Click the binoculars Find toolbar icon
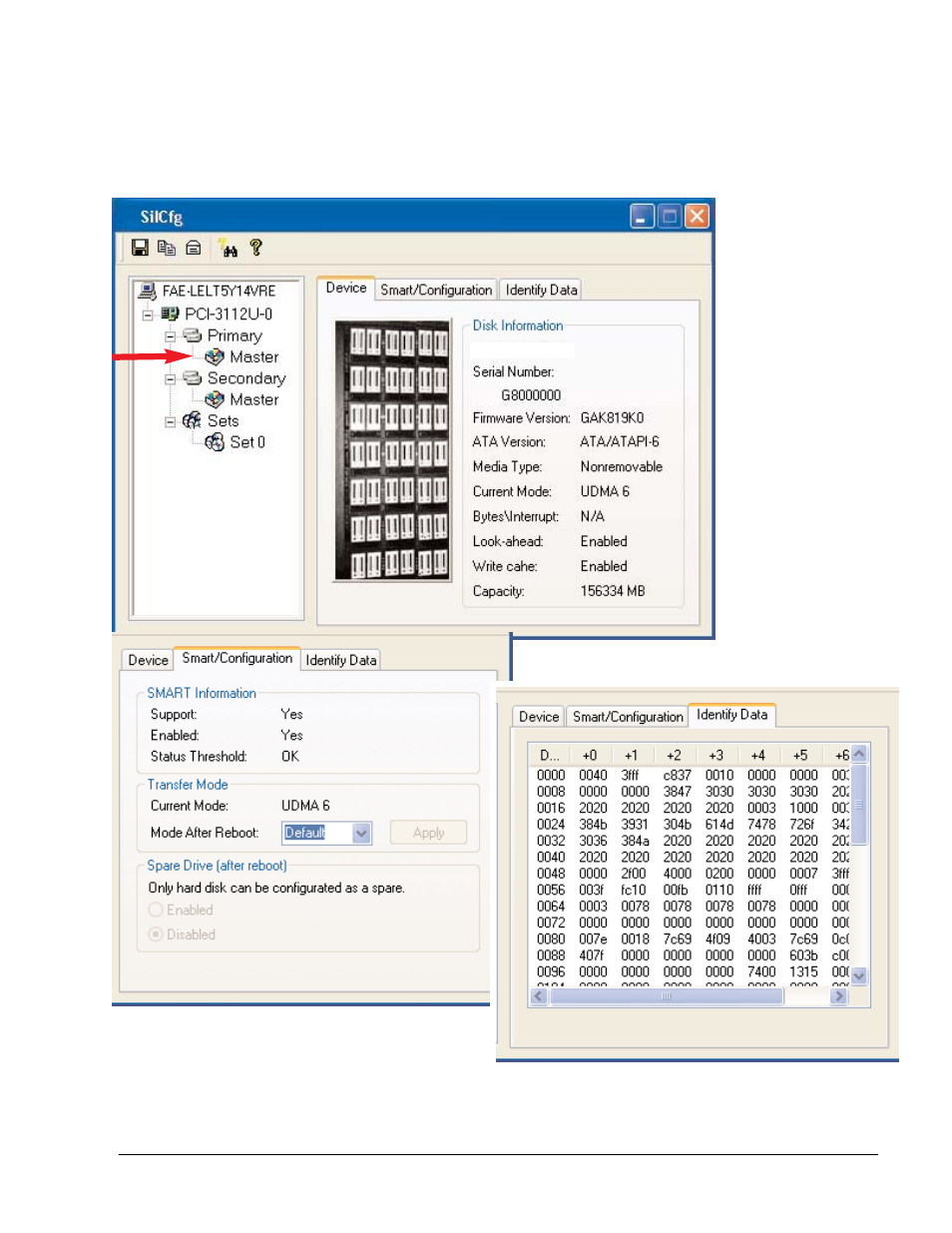Viewport: 952px width, 1233px height. coord(229,248)
